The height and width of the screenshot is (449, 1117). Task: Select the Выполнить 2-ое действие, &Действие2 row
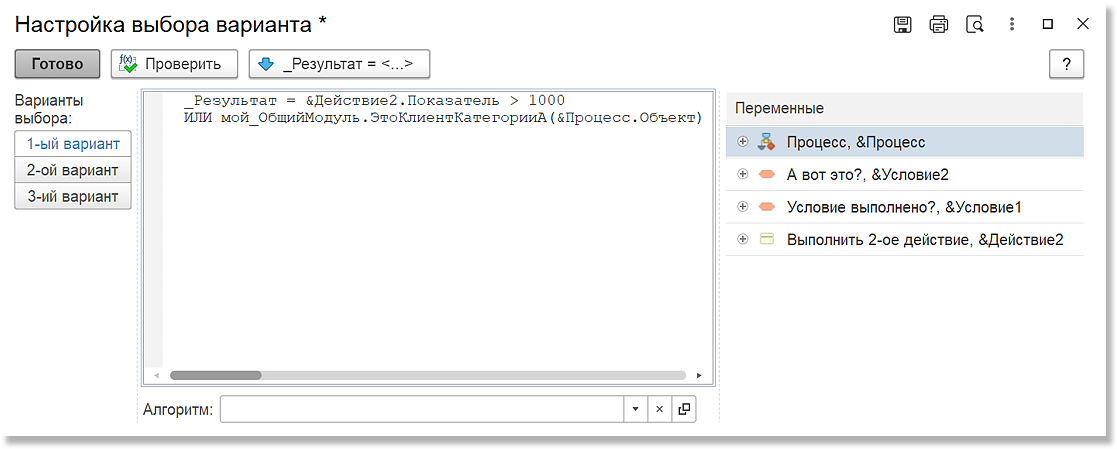(x=905, y=239)
